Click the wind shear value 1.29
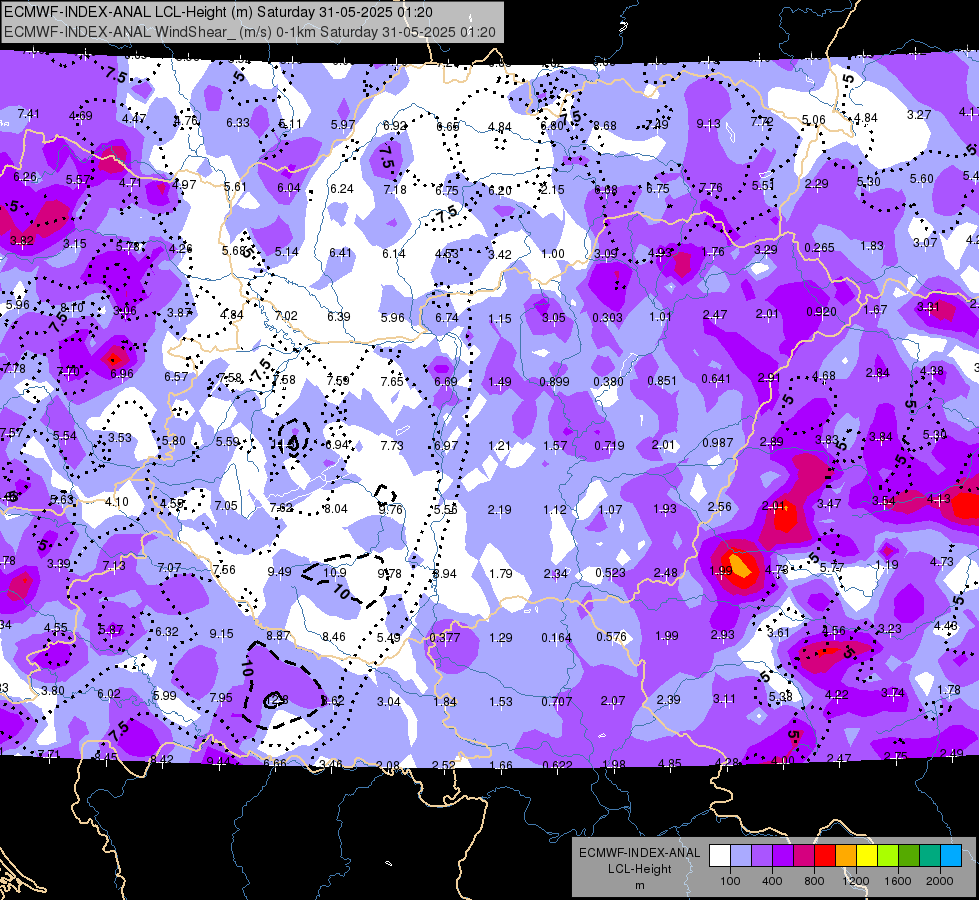 [501, 638]
